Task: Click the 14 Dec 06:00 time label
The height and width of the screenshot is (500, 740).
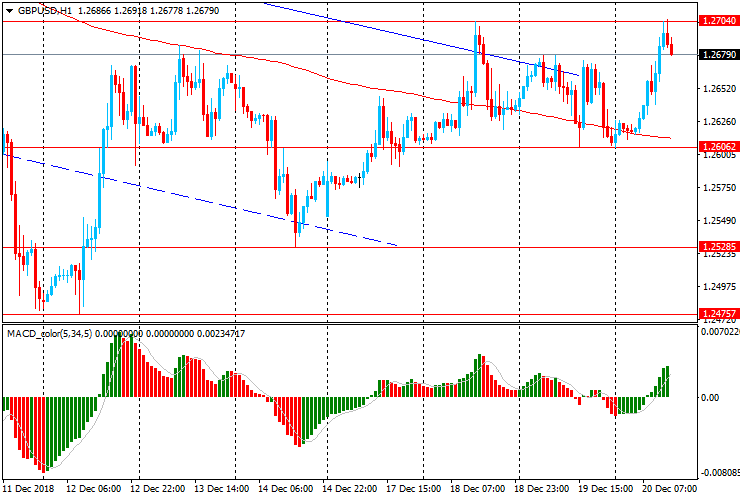Action: pos(286,489)
